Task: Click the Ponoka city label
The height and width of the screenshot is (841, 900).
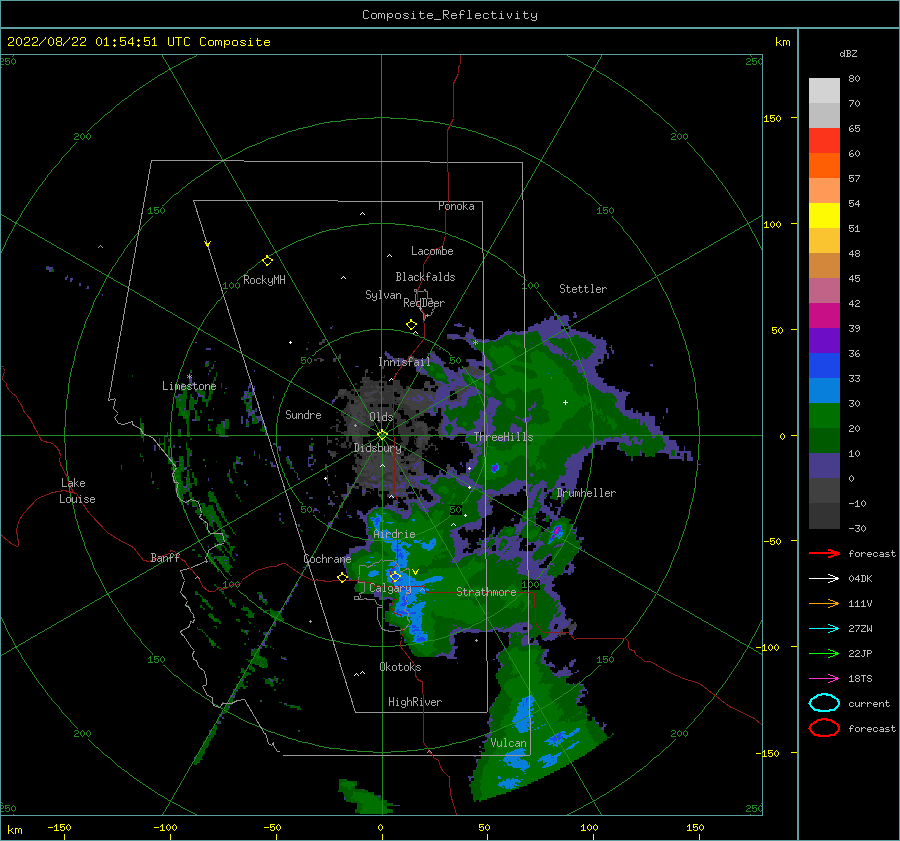Action: (456, 206)
